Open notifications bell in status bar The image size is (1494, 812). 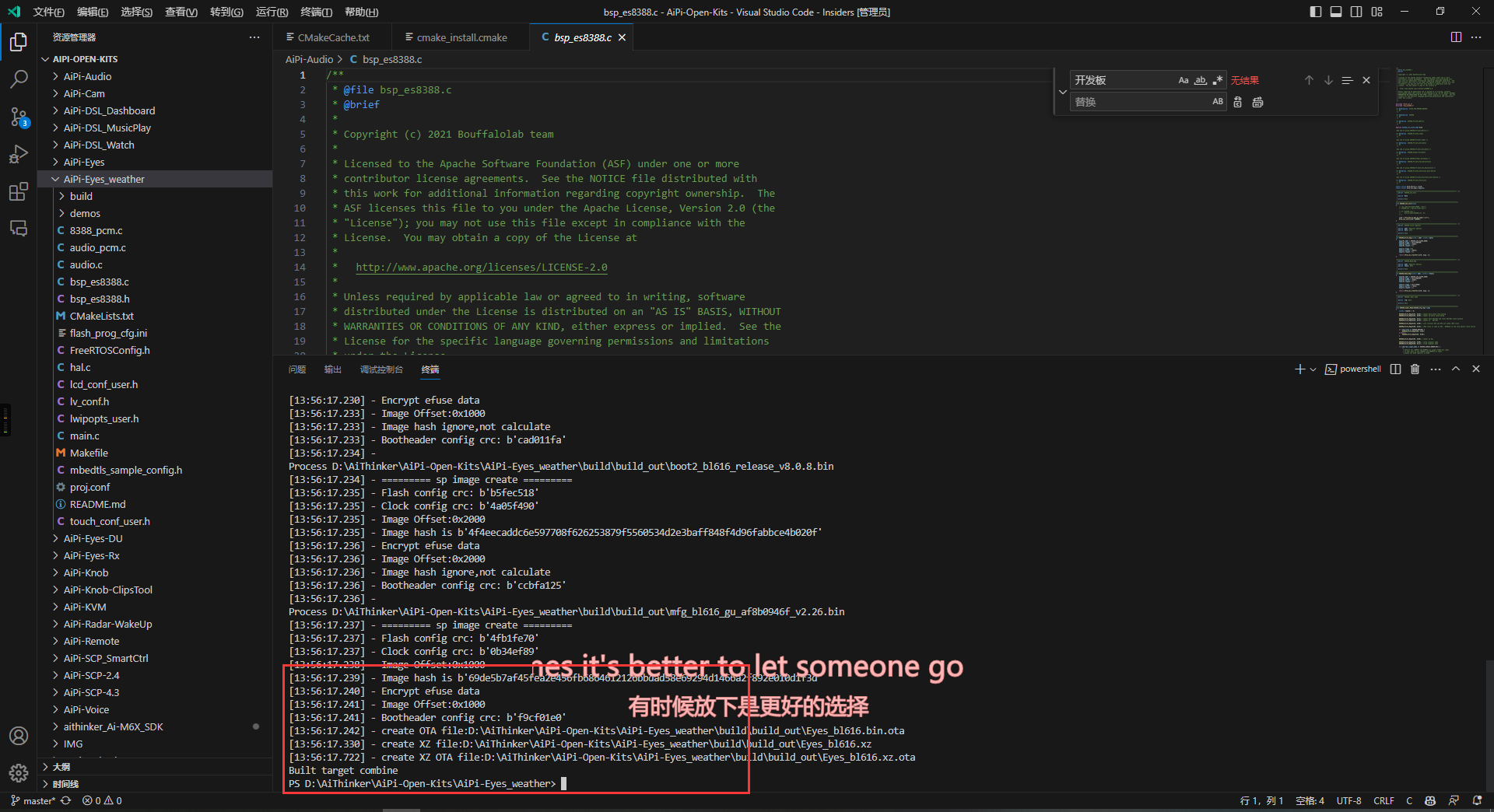tap(1478, 800)
